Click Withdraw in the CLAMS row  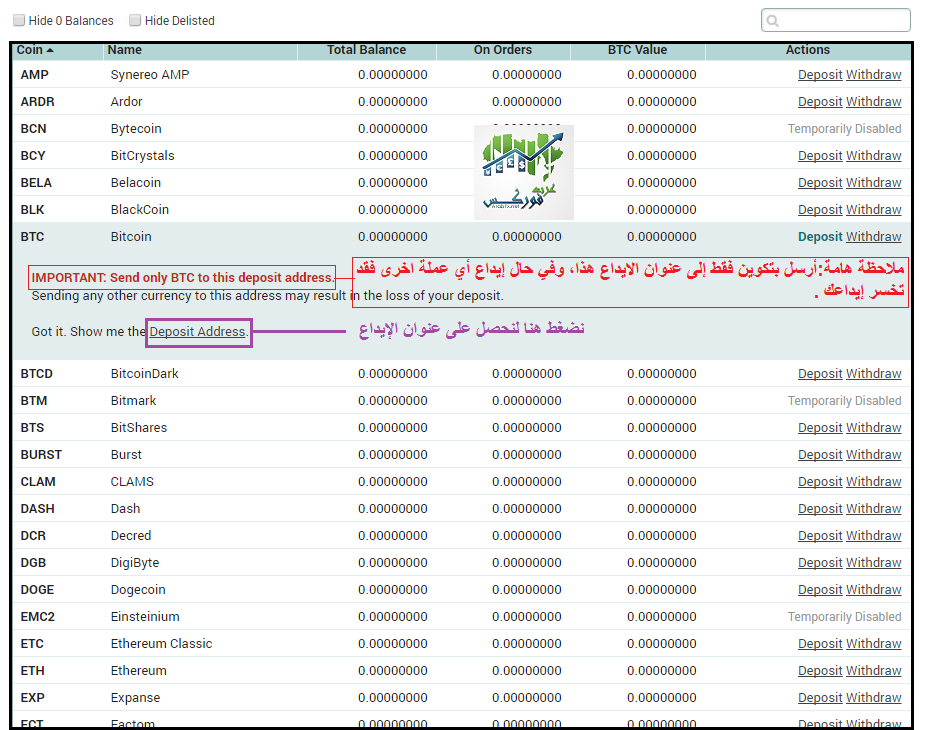pos(874,482)
